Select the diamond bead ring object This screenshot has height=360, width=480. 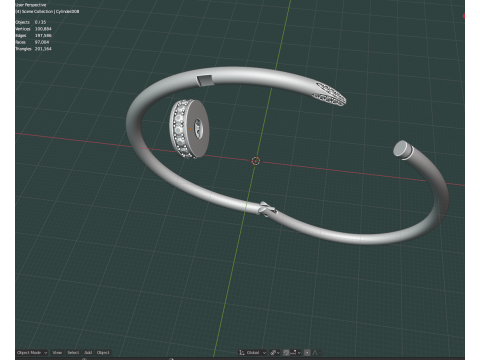tap(189, 129)
